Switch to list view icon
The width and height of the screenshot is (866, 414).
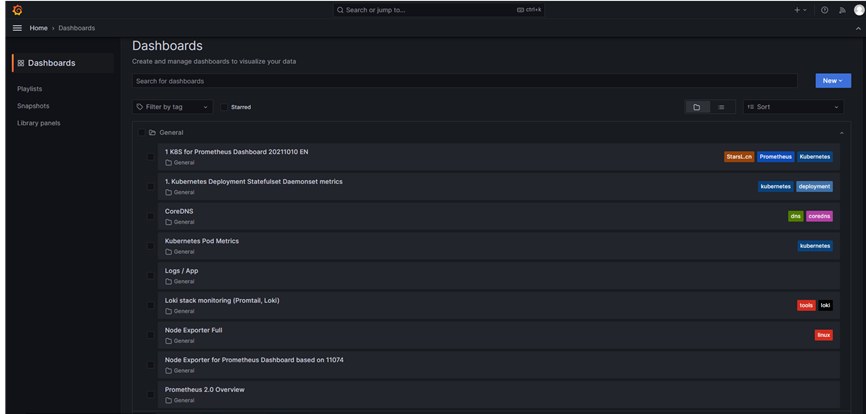721,107
